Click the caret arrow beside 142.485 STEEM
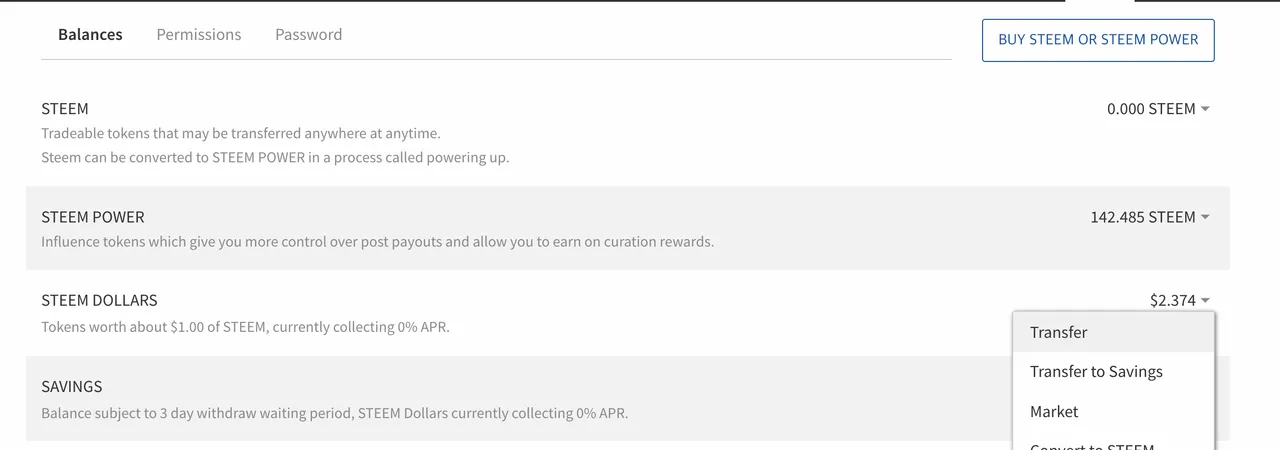This screenshot has height=450, width=1280. tap(1205, 217)
